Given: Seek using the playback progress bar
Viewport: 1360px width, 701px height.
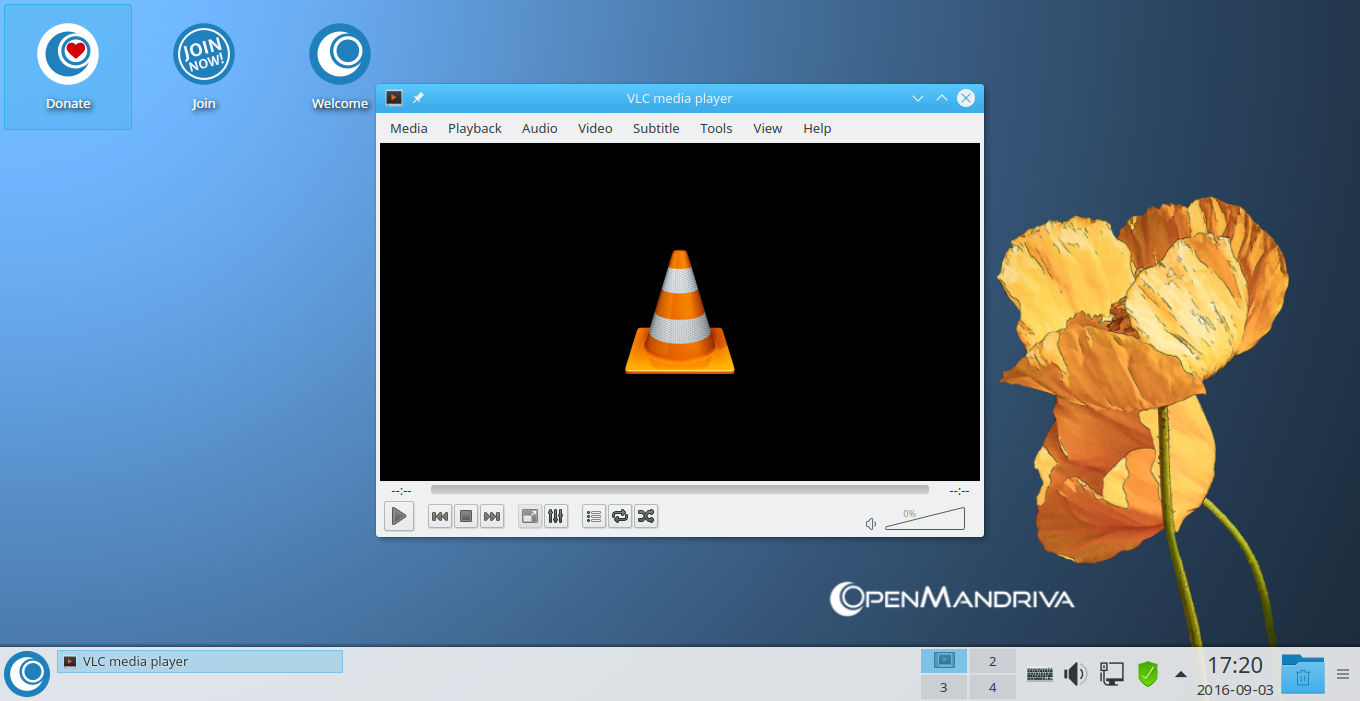Looking at the screenshot, I should click(680, 490).
